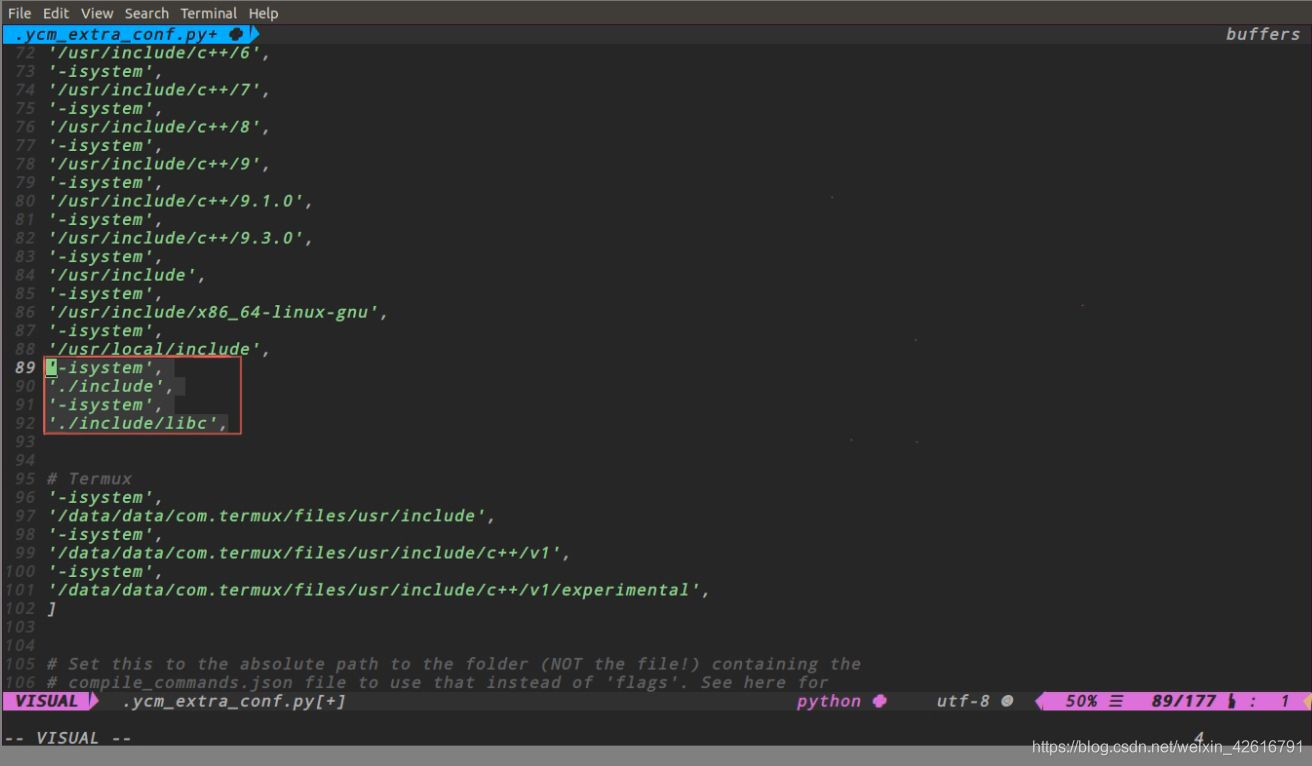Place cursor on line 84 '/usr/include'
The image size is (1312, 766).
(127, 275)
